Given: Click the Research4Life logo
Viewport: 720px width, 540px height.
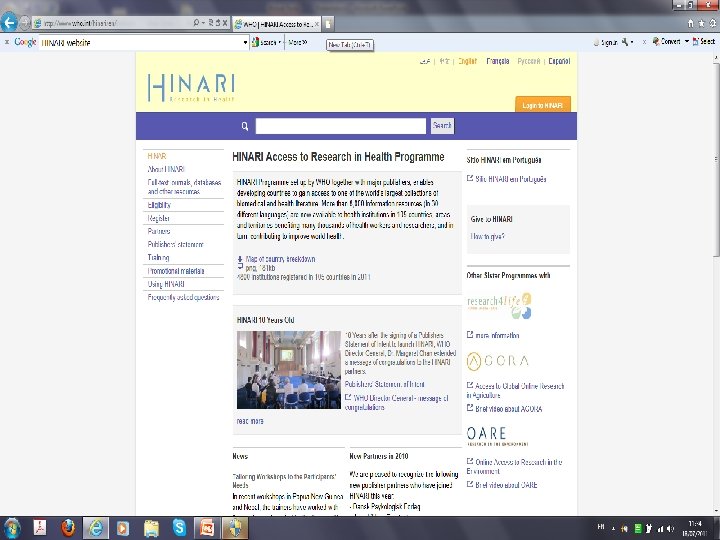Looking at the screenshot, I should [499, 306].
